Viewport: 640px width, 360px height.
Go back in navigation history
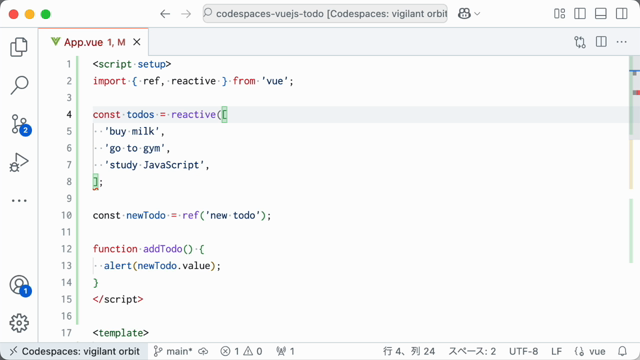tap(165, 14)
